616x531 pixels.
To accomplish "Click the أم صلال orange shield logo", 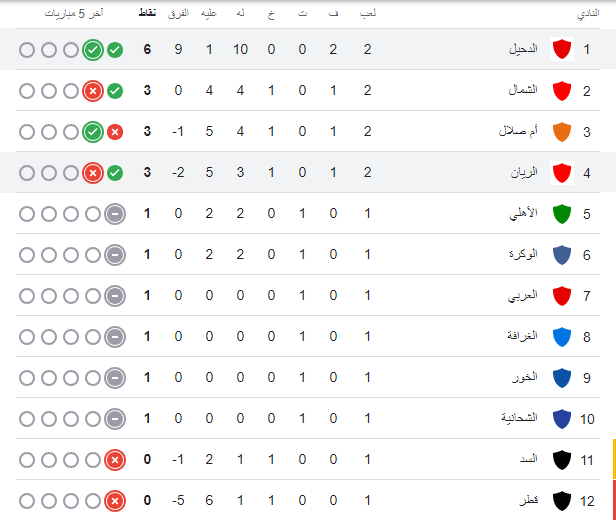I will click(562, 132).
